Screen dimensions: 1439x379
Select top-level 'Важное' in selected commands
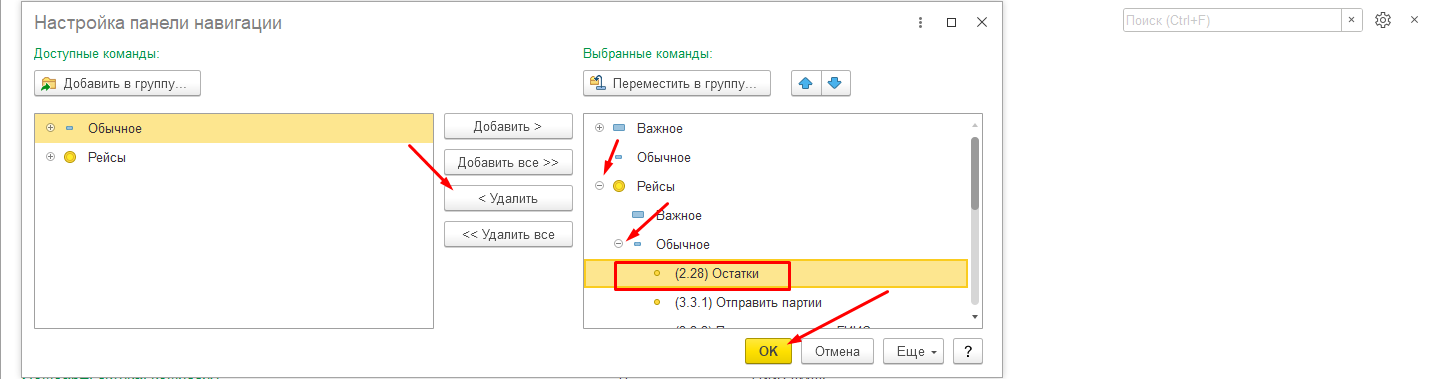776,128
